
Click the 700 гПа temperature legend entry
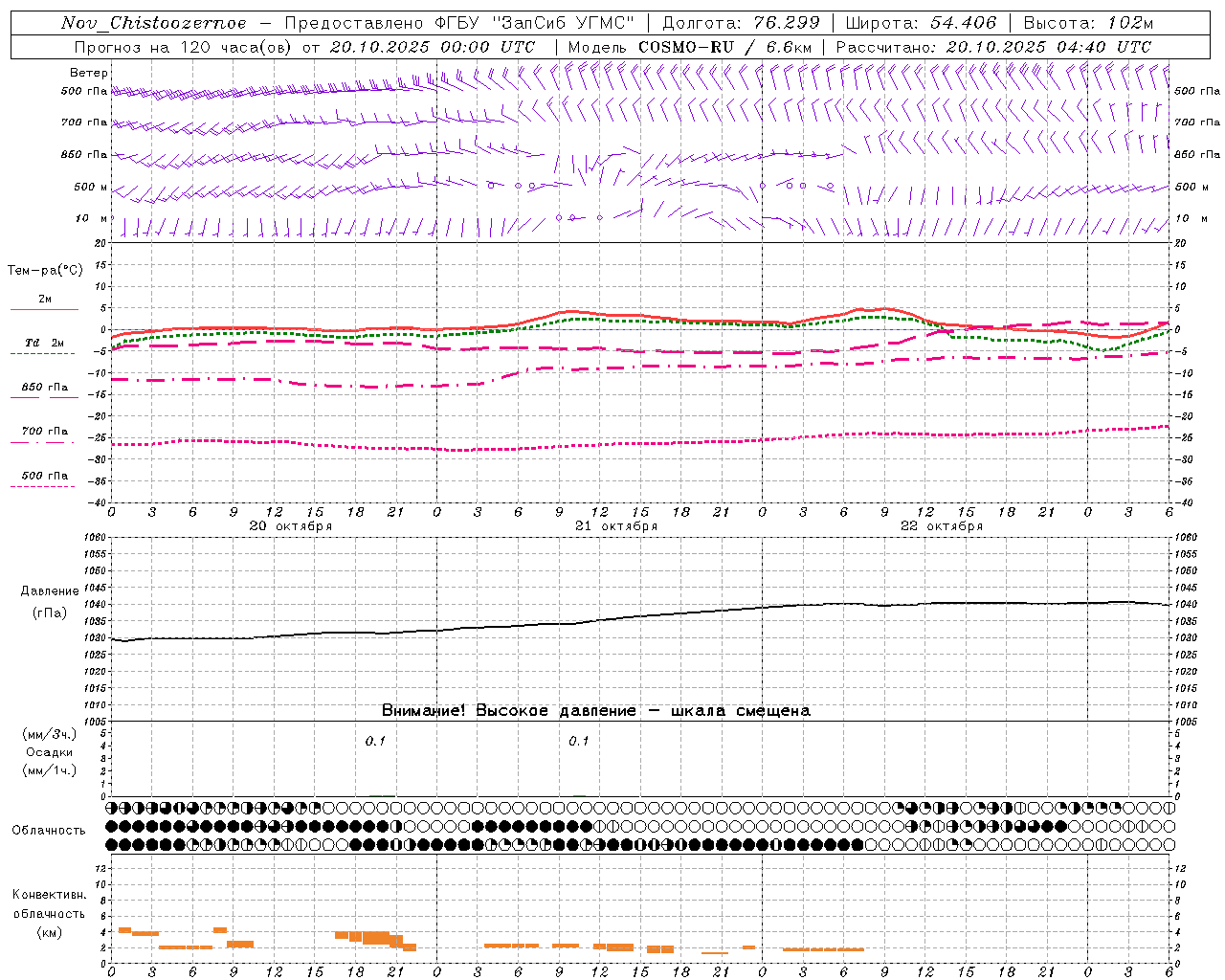tap(45, 431)
